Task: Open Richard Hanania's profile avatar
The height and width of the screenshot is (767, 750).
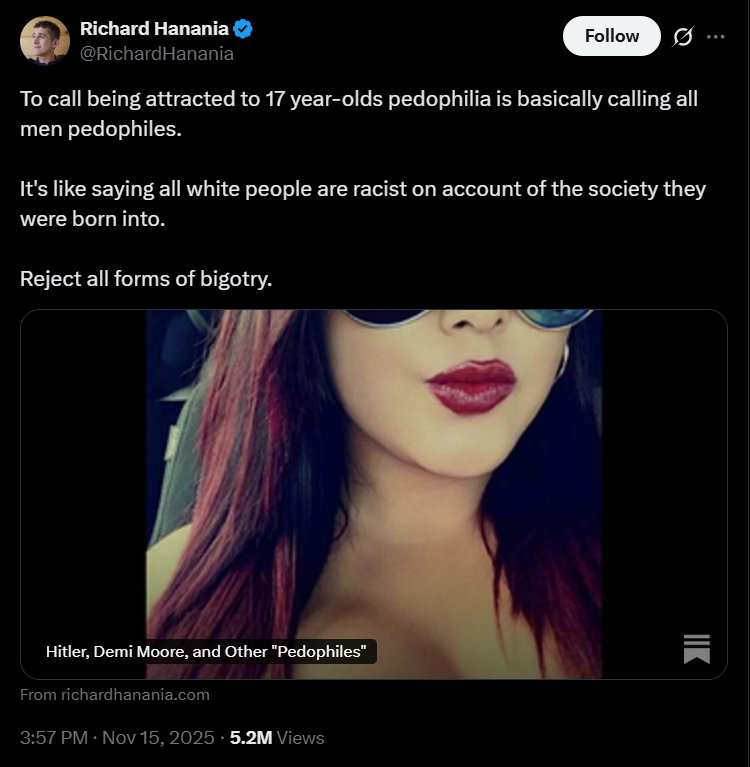Action: pos(45,41)
